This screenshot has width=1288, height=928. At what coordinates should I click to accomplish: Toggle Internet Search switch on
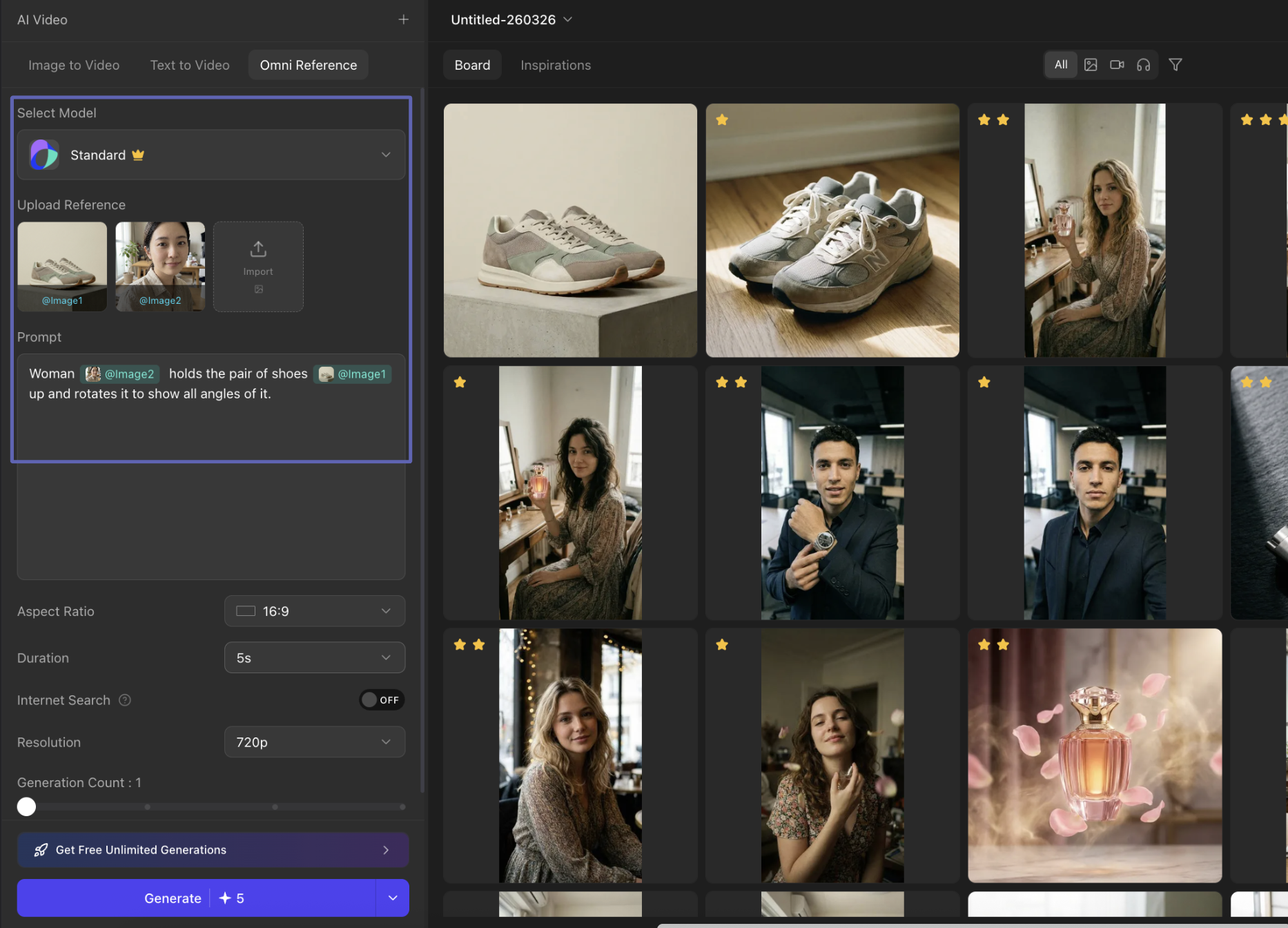click(x=381, y=700)
